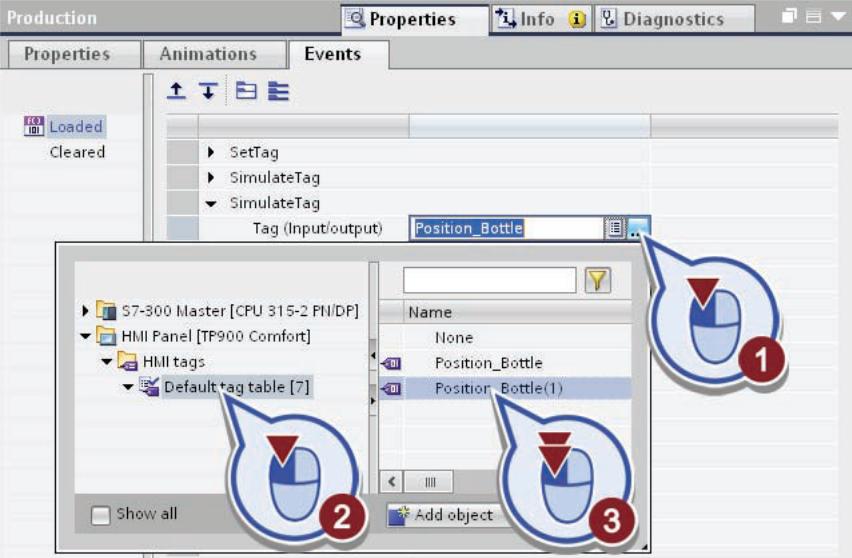Select the Loaded event
The image size is (852, 558).
[x=76, y=127]
